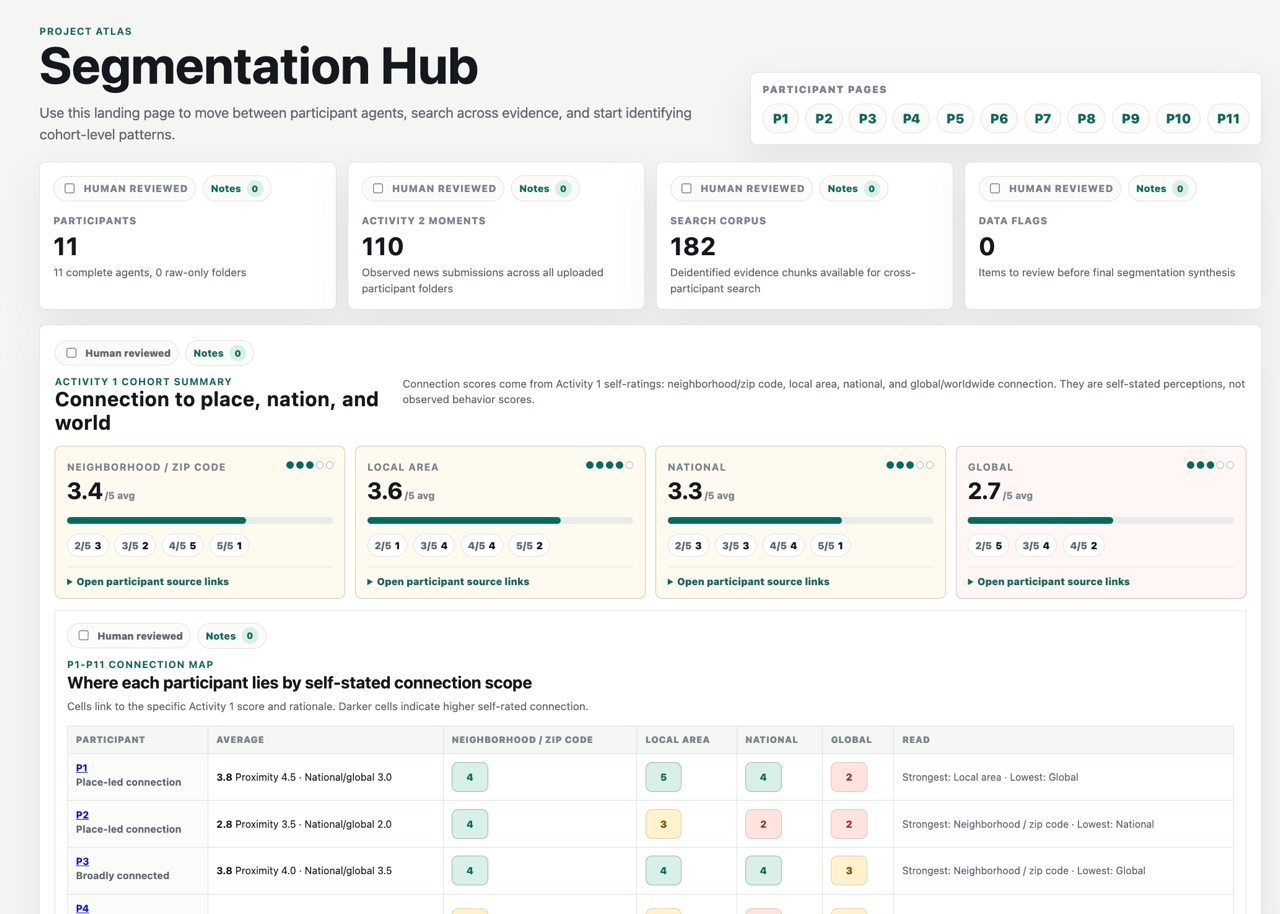Screen dimensions: 1280x914
Task: Click the 182 Search Corpus count
Action: [693, 246]
